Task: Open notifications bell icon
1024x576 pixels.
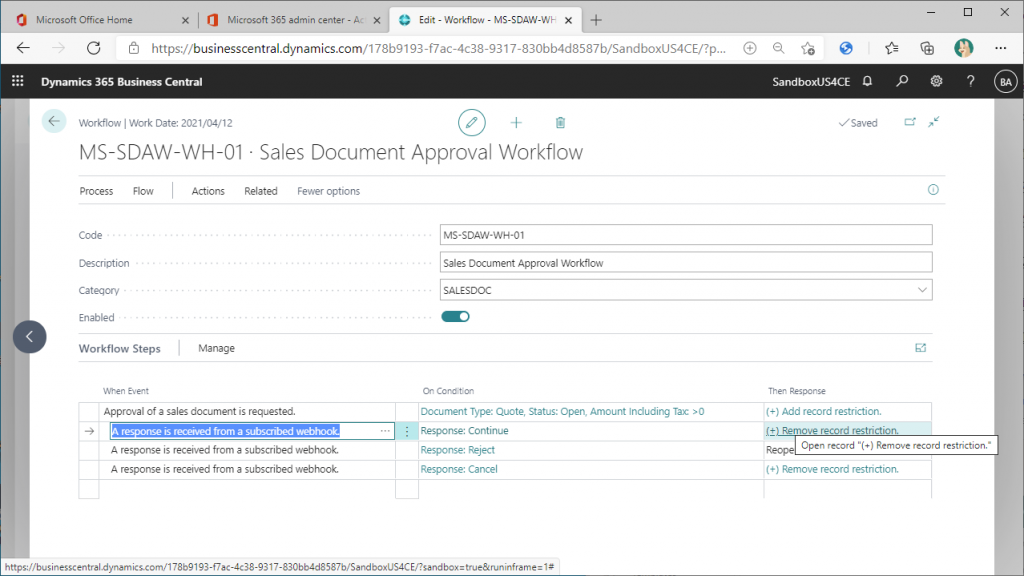Action: pos(867,82)
